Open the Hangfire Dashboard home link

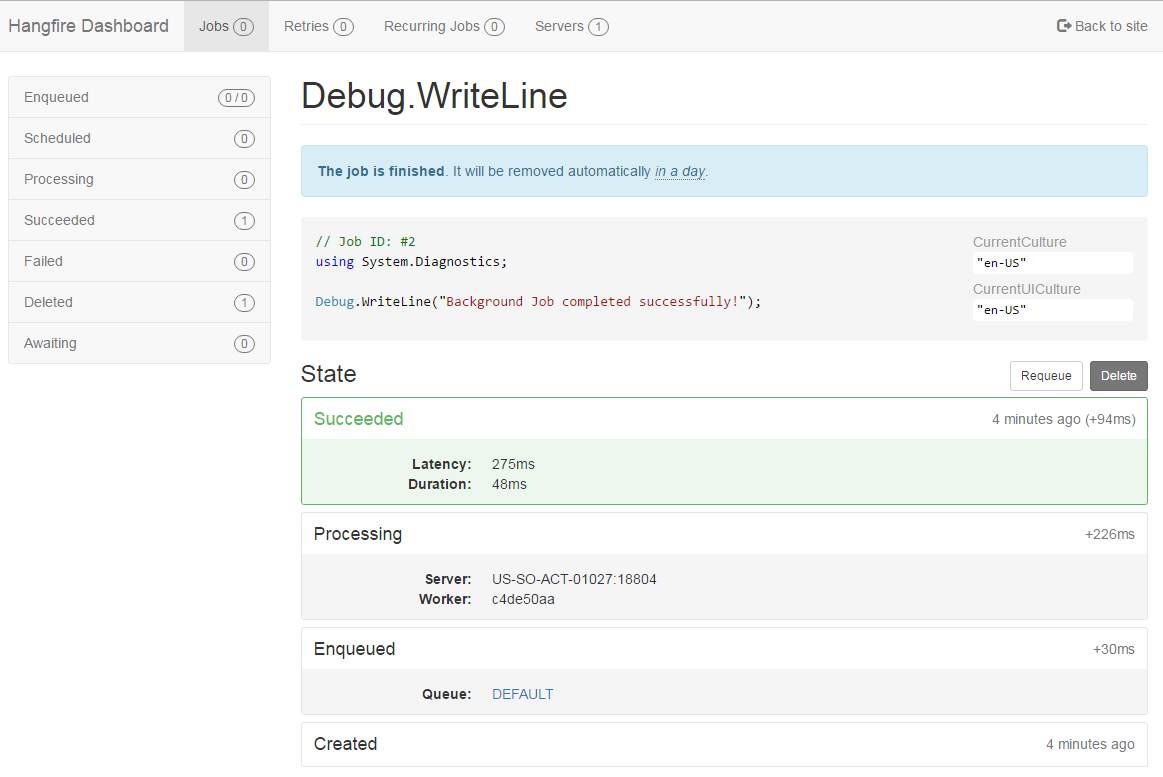(88, 26)
